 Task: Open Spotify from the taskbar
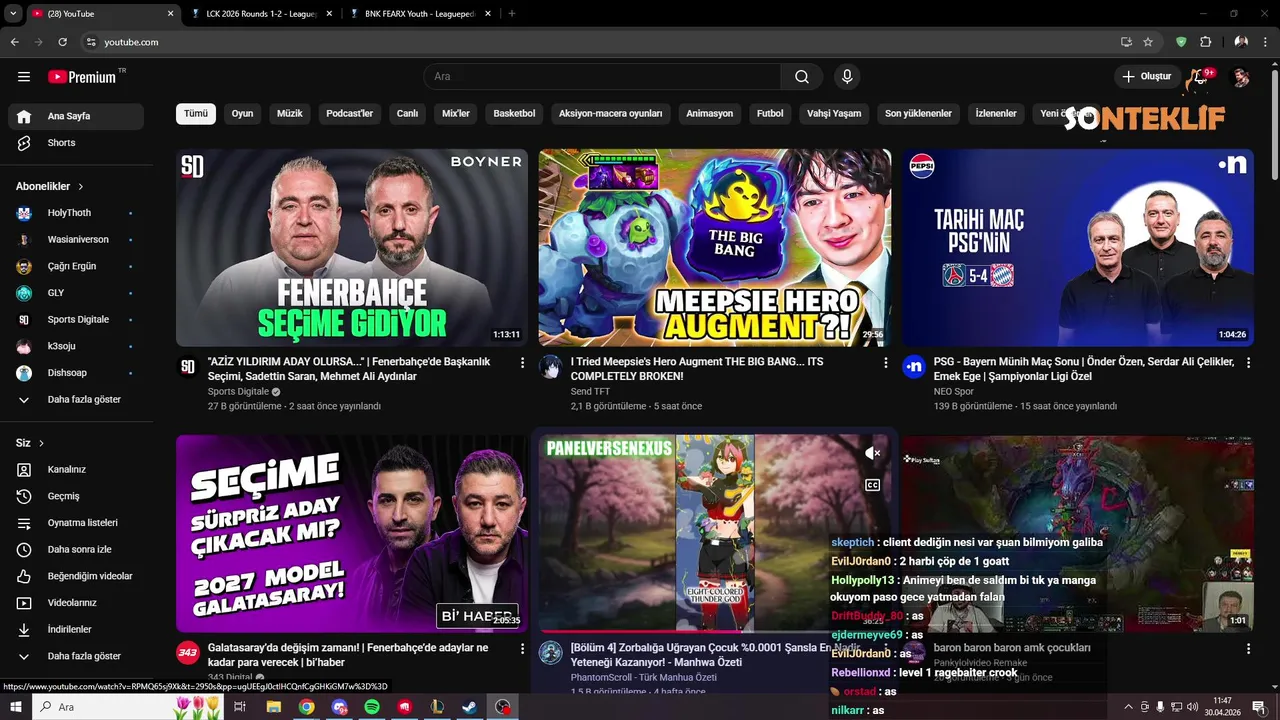pos(372,707)
